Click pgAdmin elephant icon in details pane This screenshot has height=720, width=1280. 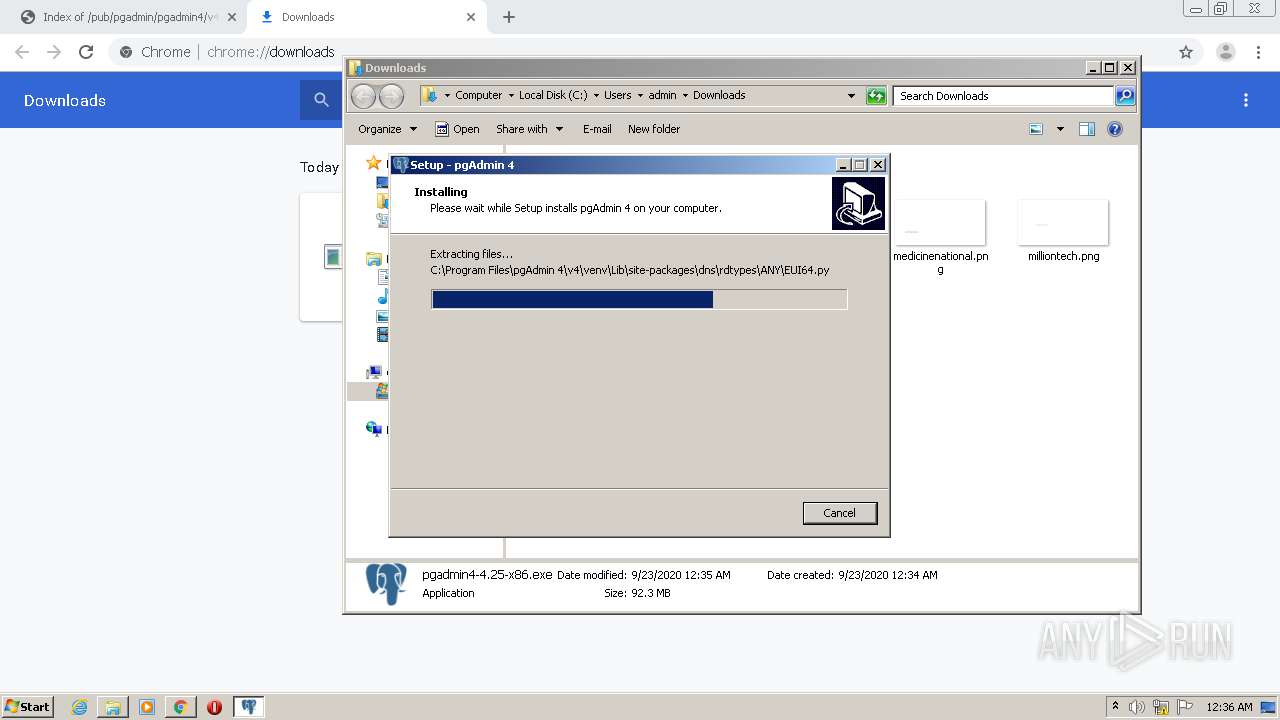[386, 583]
